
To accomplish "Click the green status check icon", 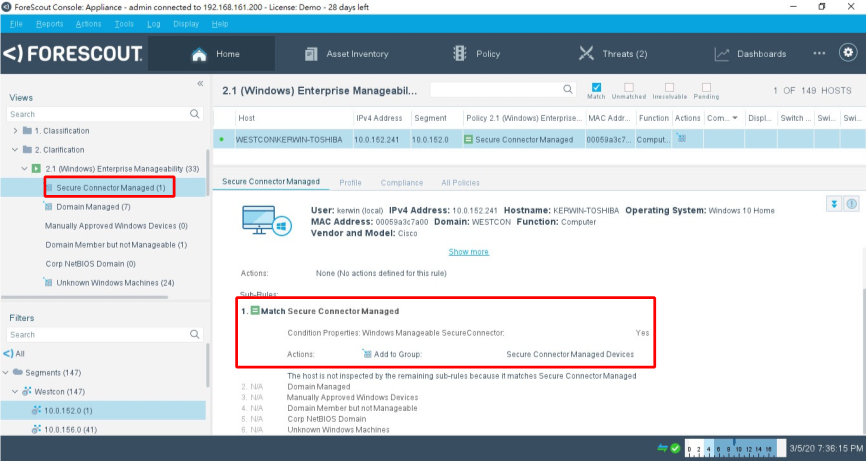I will point(675,448).
